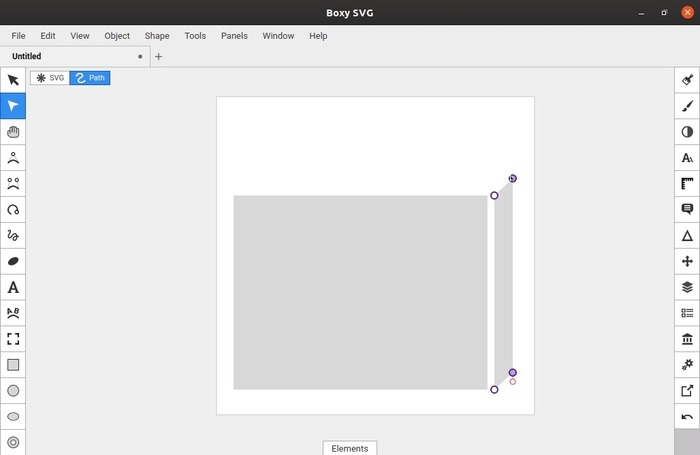700x455 pixels.
Task: Select the Freehand drawing tool
Action: (13, 235)
